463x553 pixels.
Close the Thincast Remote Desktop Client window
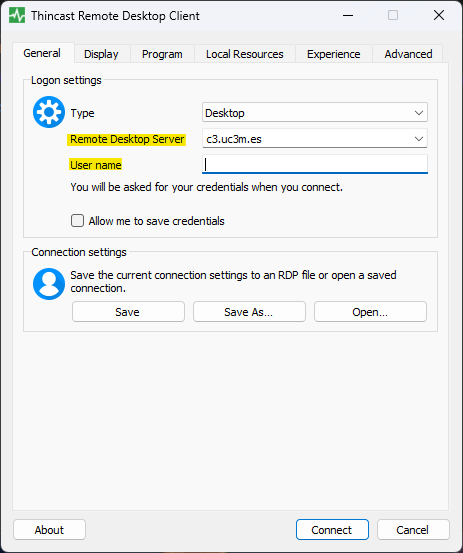coord(439,15)
